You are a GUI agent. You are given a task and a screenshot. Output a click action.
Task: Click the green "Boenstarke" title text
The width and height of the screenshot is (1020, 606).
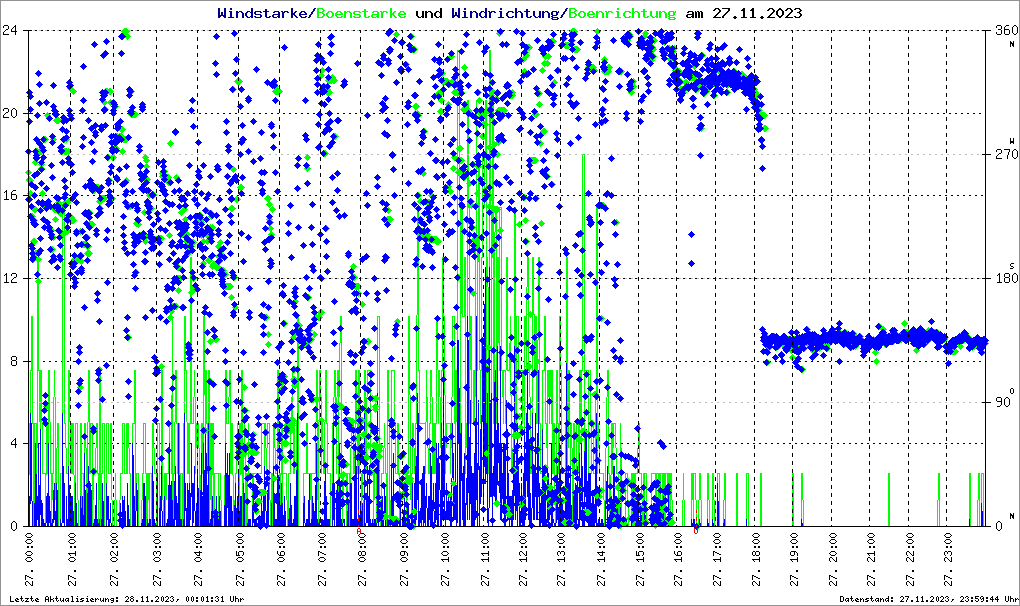pos(361,14)
